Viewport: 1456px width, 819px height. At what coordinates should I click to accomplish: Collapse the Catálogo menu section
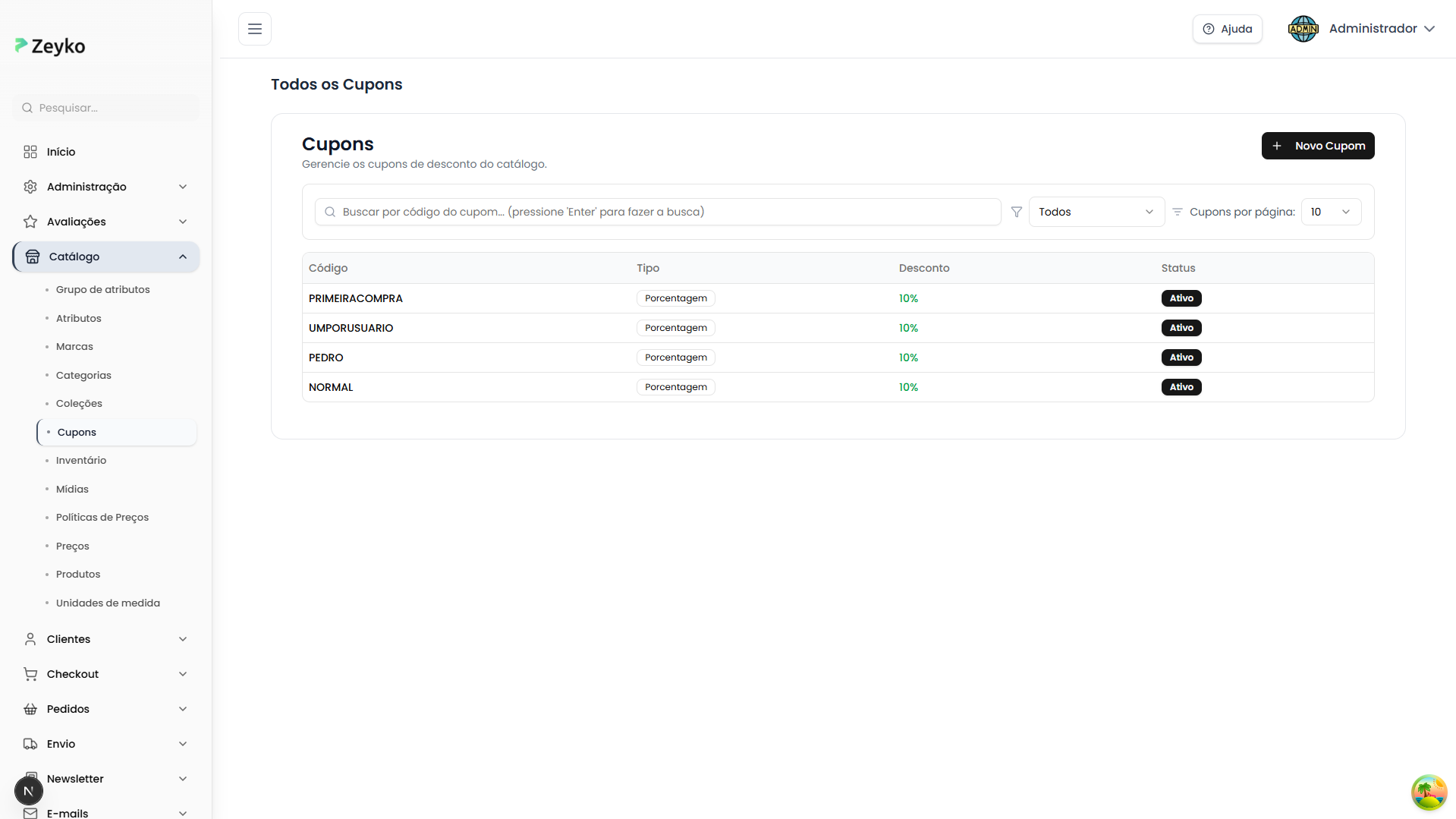[183, 257]
